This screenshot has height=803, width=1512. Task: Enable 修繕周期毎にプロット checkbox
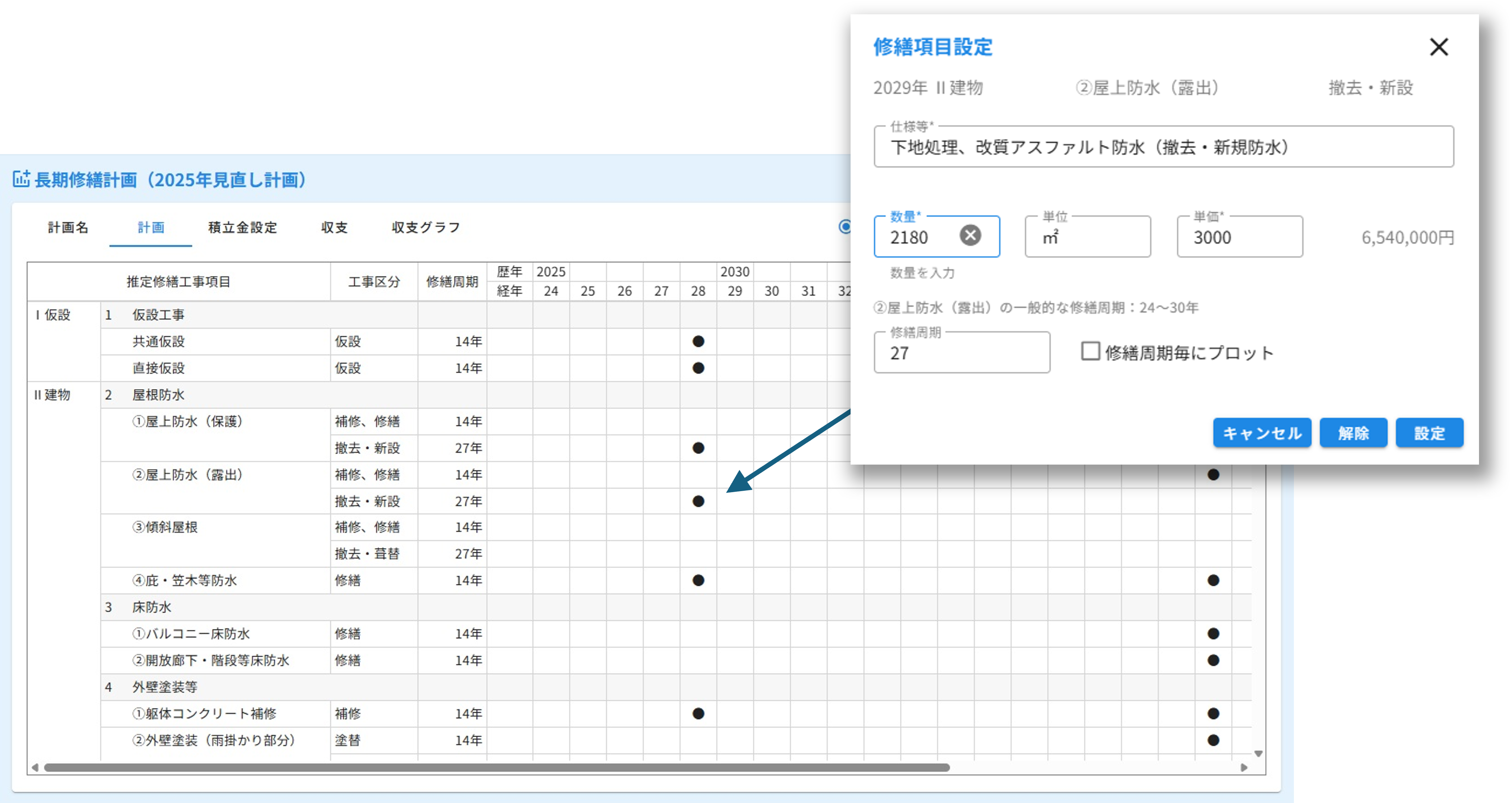(1090, 351)
